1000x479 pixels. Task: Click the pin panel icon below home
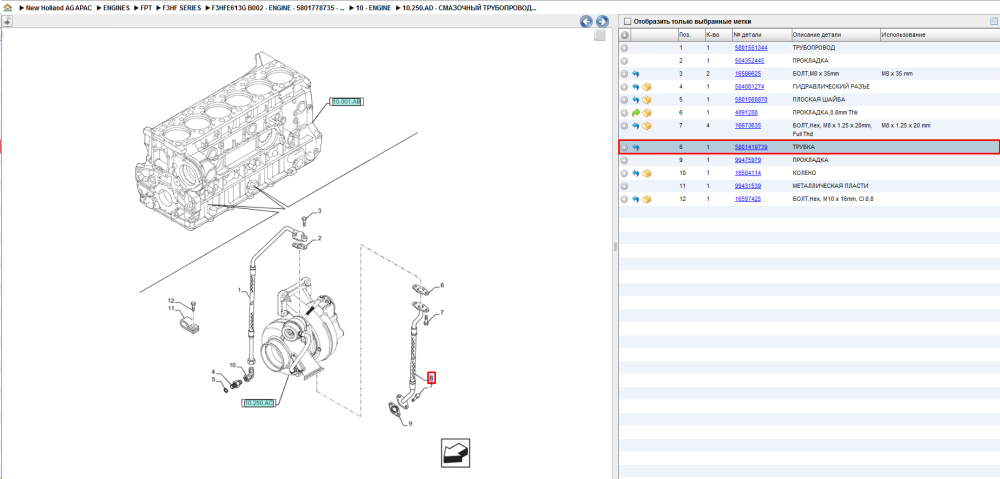coord(7,21)
